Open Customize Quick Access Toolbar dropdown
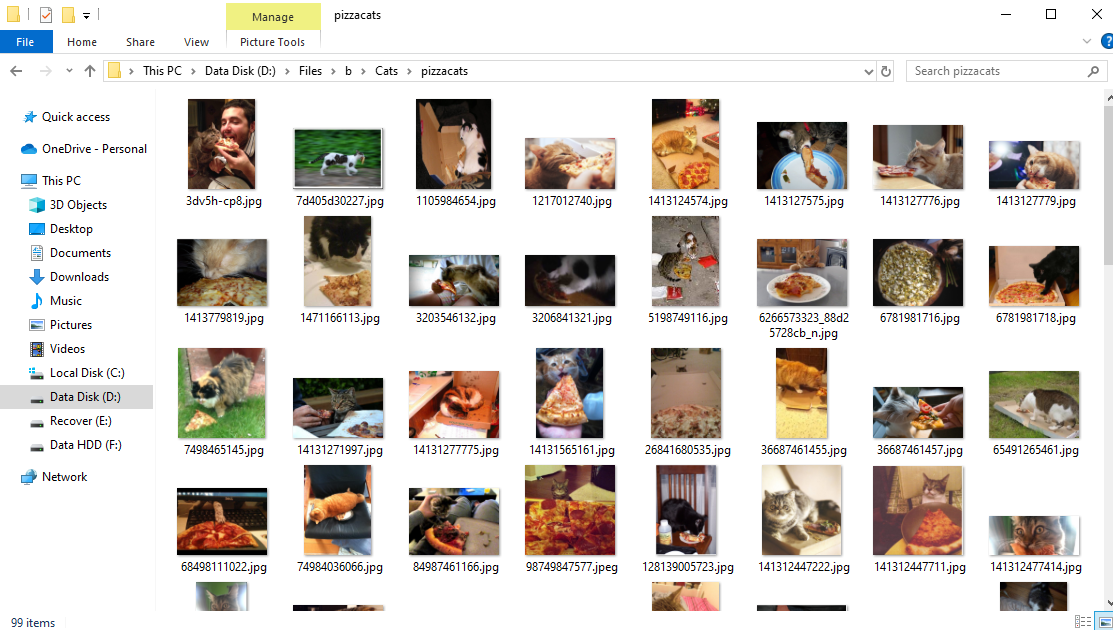1113x630 pixels. tap(86, 15)
